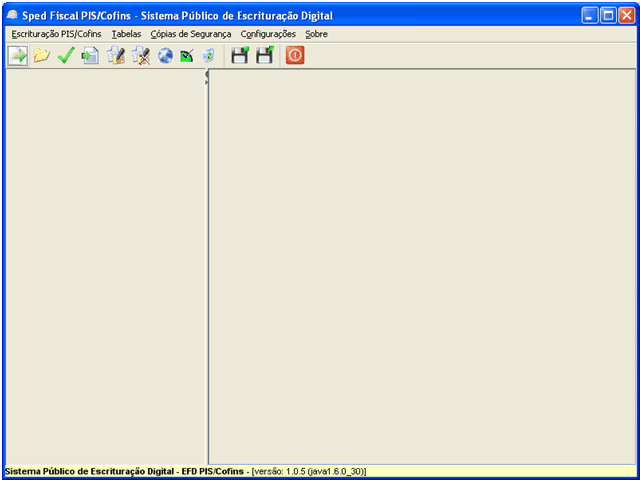Click the left floppy disk backup icon
The width and height of the screenshot is (640, 480).
pyautogui.click(x=240, y=56)
